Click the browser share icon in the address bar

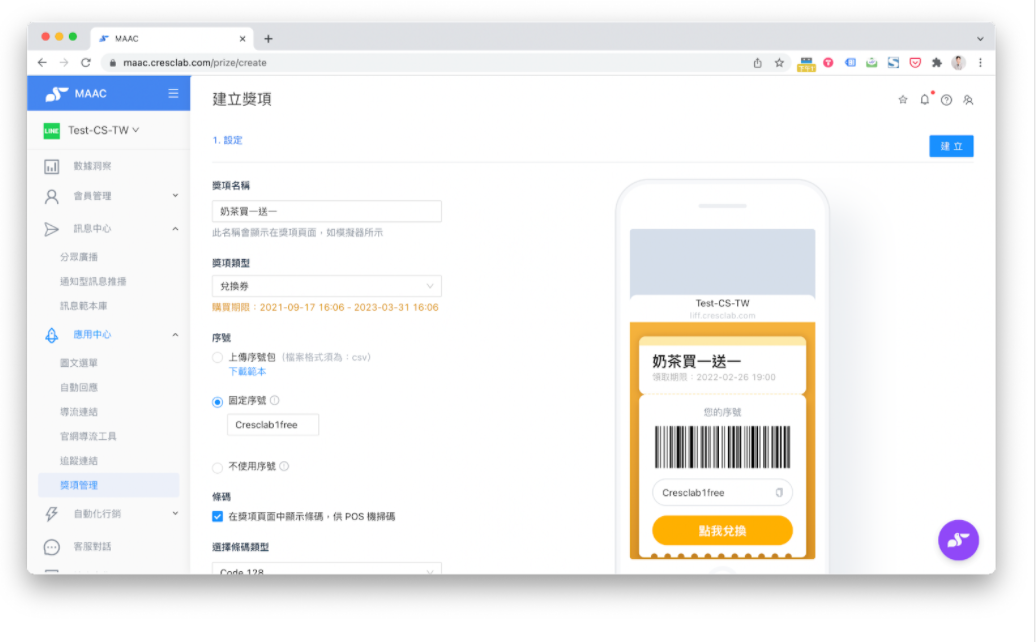pyautogui.click(x=757, y=63)
